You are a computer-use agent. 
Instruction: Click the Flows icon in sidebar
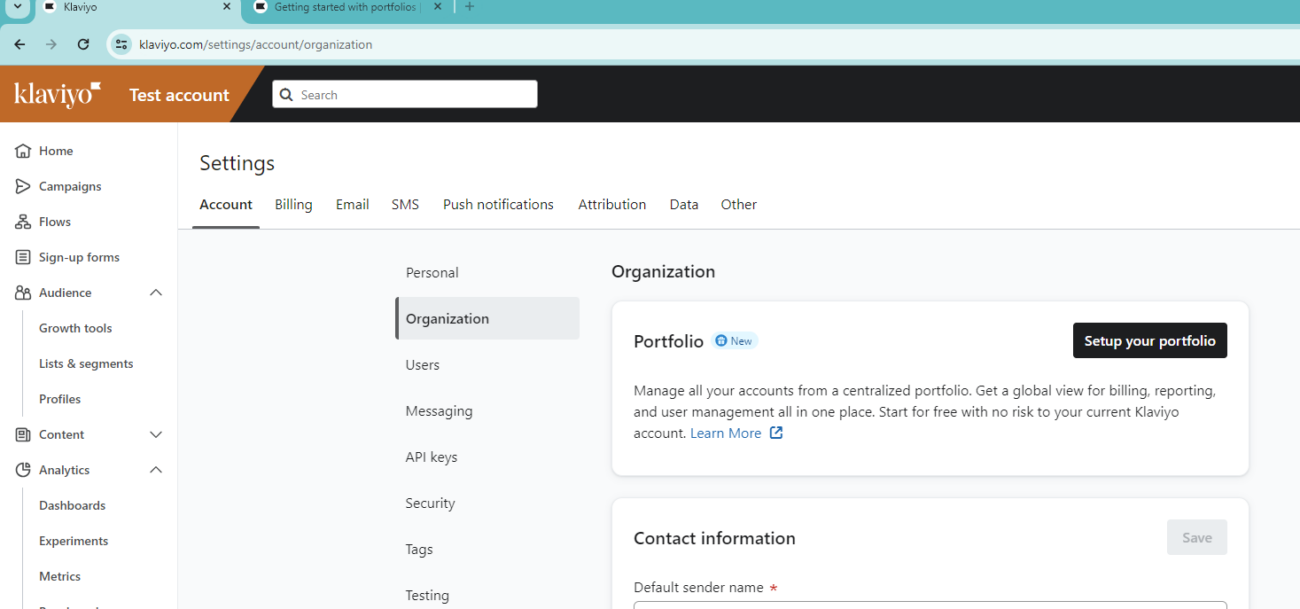[x=22, y=222]
